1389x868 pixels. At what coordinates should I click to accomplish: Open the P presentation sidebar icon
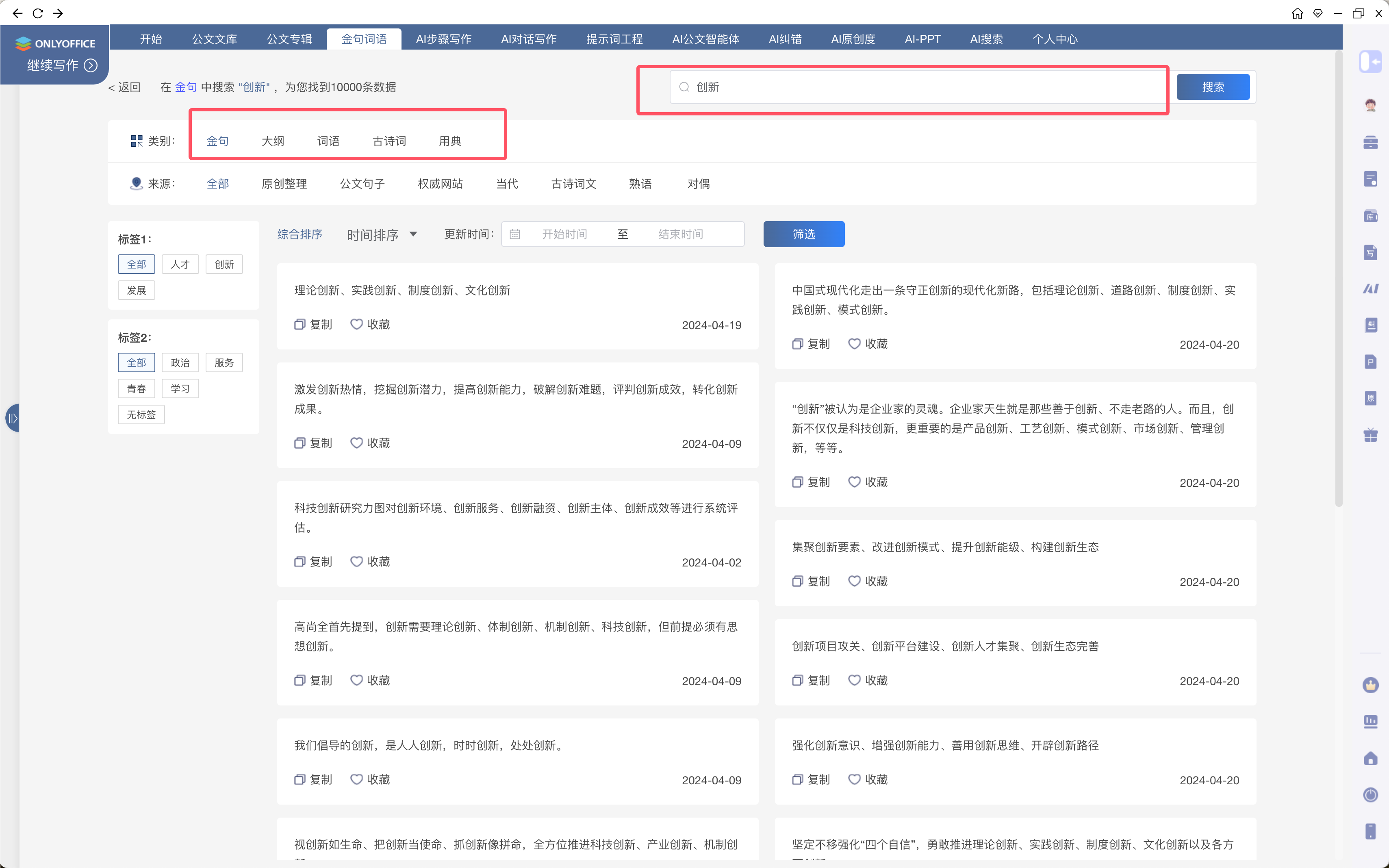[1370, 362]
